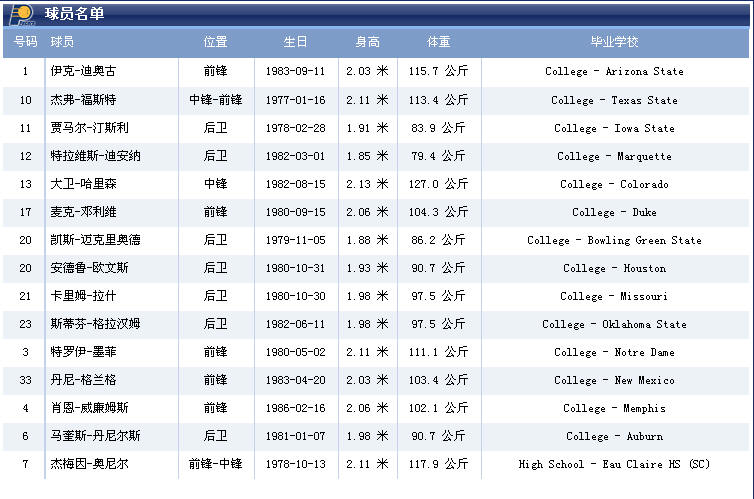This screenshot has width=754, height=499.
Task: Click height 1.85 米
Action: [x=367, y=156]
